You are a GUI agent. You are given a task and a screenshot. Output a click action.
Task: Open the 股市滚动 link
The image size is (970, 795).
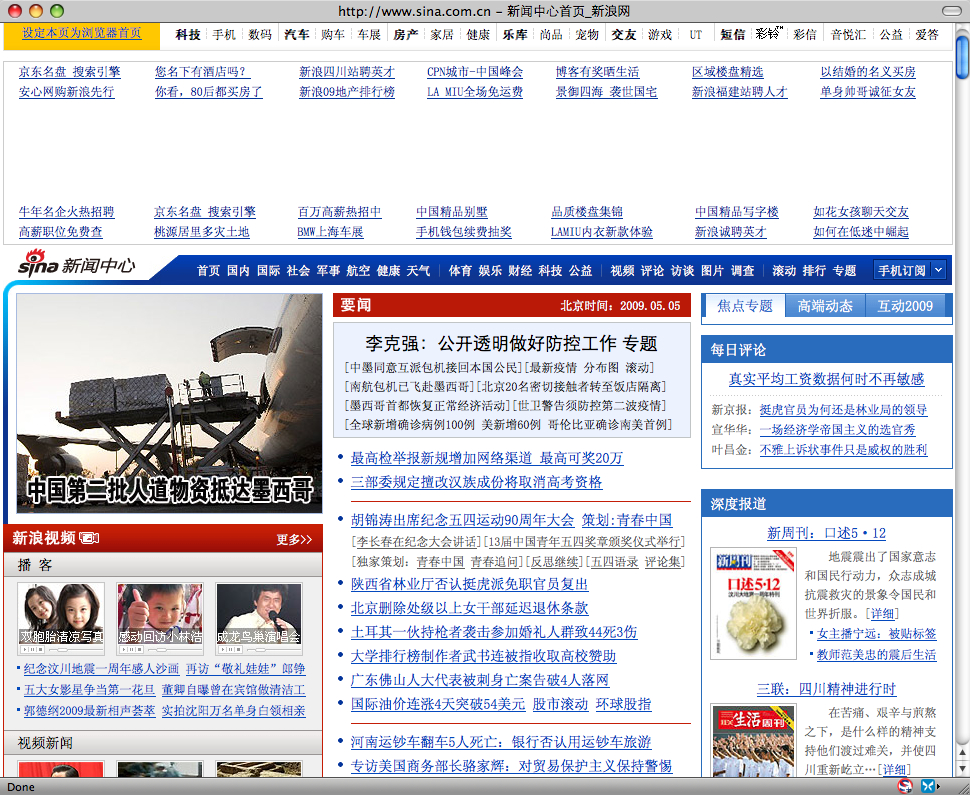tap(560, 703)
